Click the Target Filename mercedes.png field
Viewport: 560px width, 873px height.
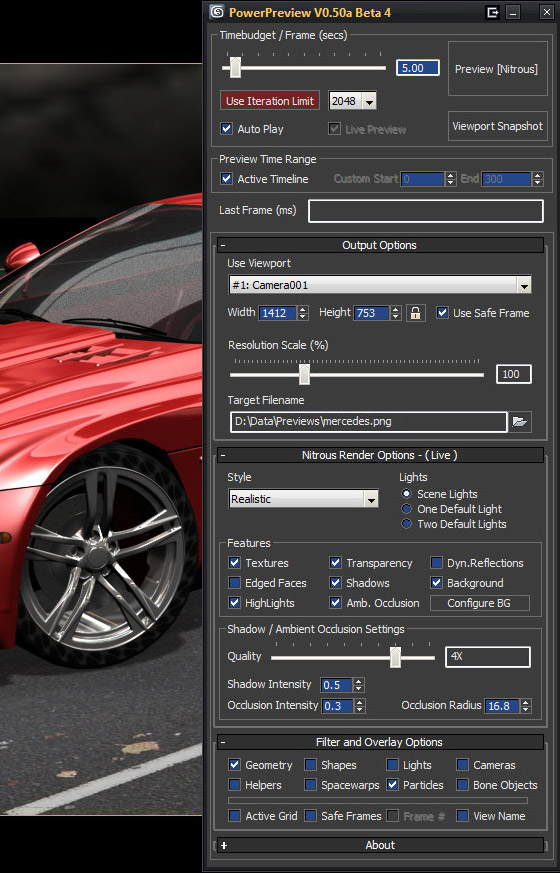(369, 421)
